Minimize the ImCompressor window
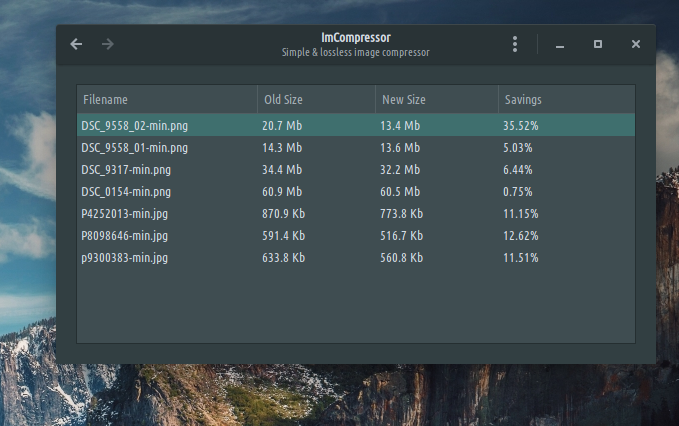Image resolution: width=679 pixels, height=426 pixels. click(x=560, y=46)
